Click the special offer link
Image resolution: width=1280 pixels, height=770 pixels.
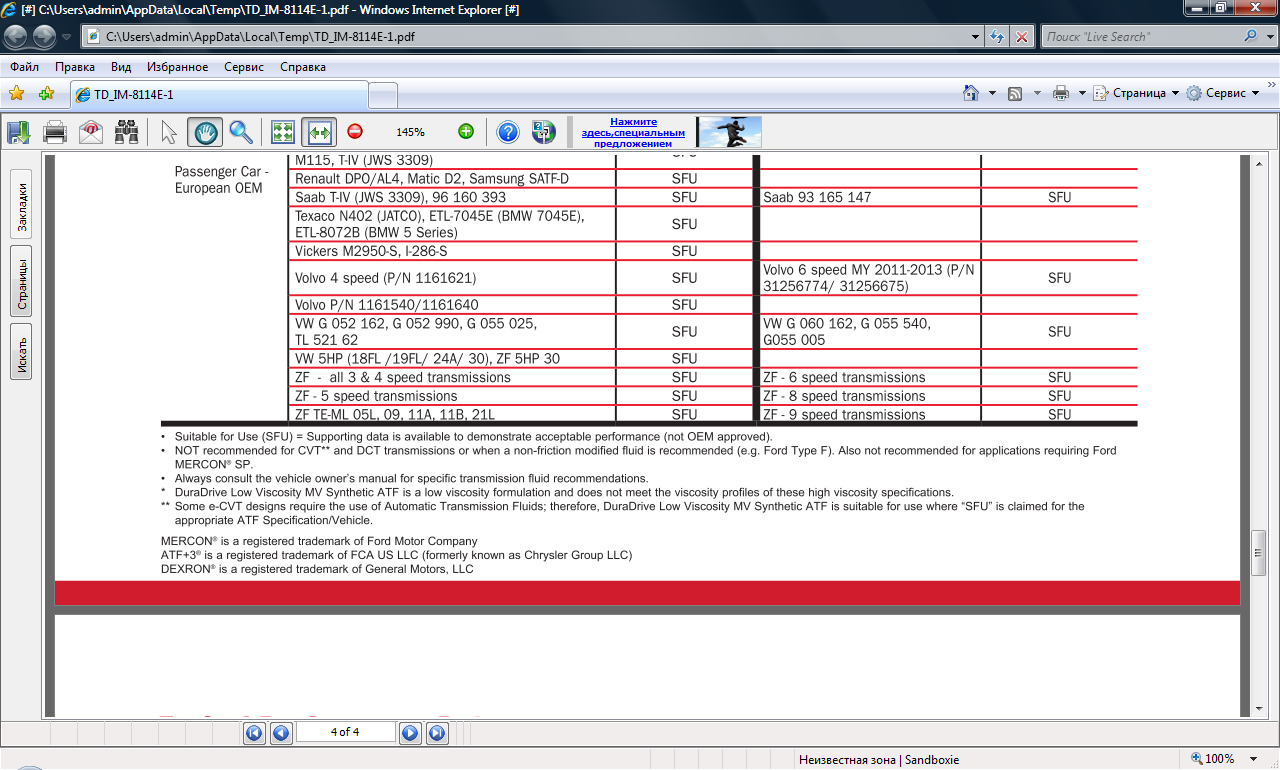click(x=633, y=132)
